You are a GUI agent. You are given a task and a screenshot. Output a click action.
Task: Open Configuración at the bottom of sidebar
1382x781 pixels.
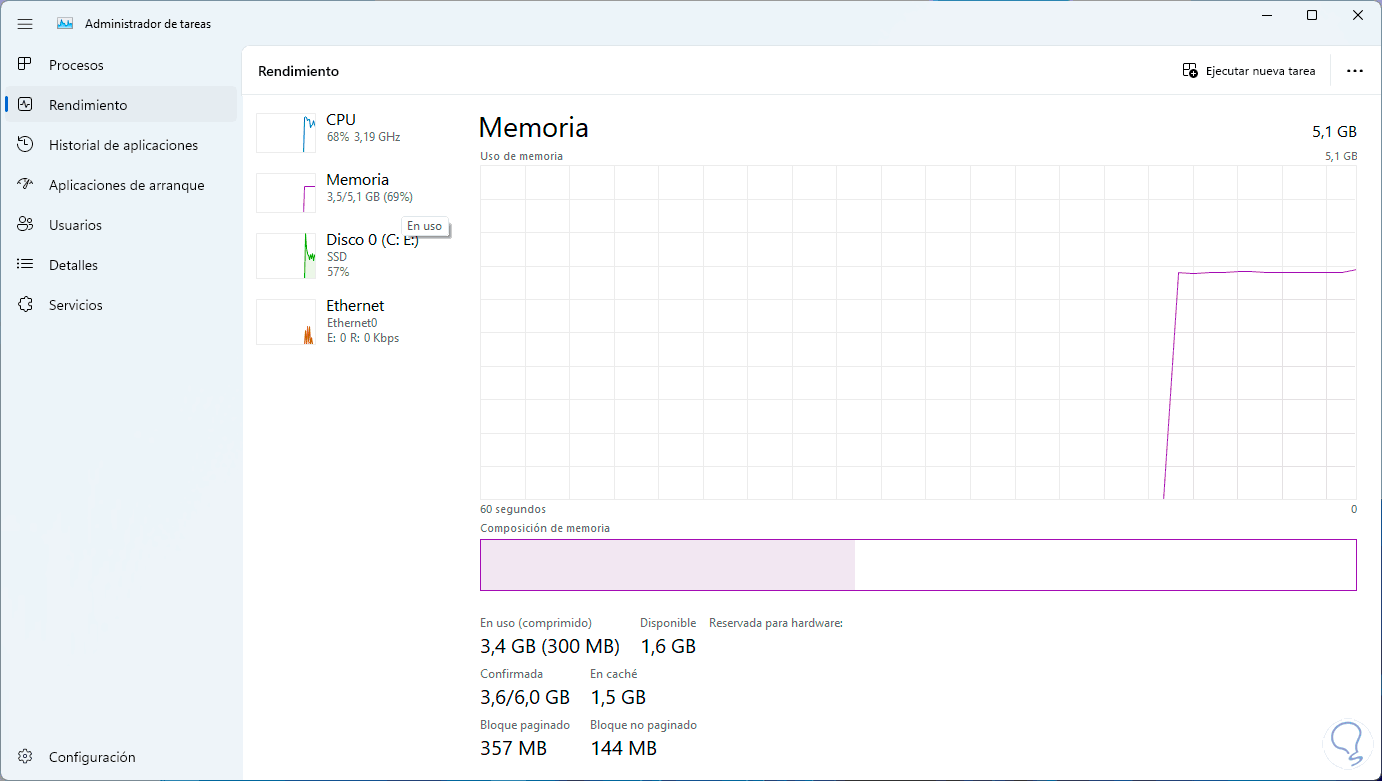click(x=121, y=757)
